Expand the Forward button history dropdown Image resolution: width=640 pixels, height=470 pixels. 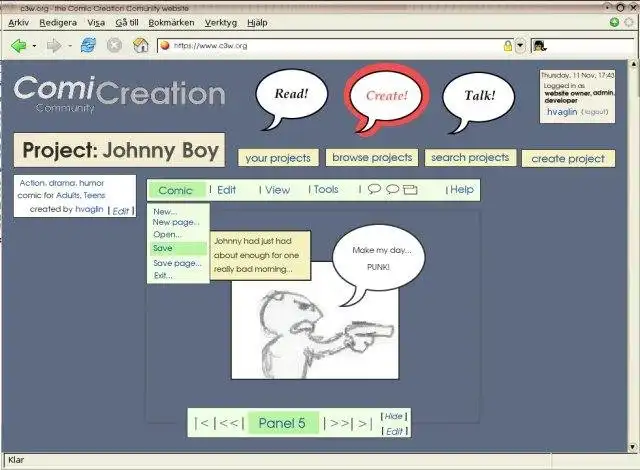(x=70, y=46)
